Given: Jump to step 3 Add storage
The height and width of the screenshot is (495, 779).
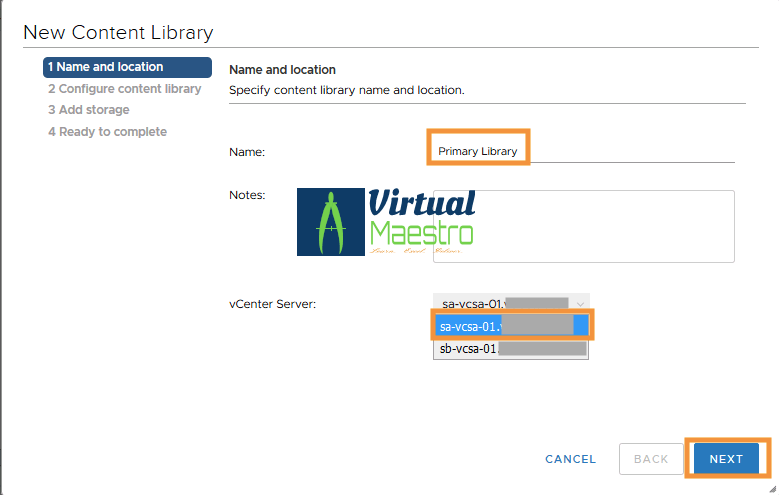Looking at the screenshot, I should 88,110.
